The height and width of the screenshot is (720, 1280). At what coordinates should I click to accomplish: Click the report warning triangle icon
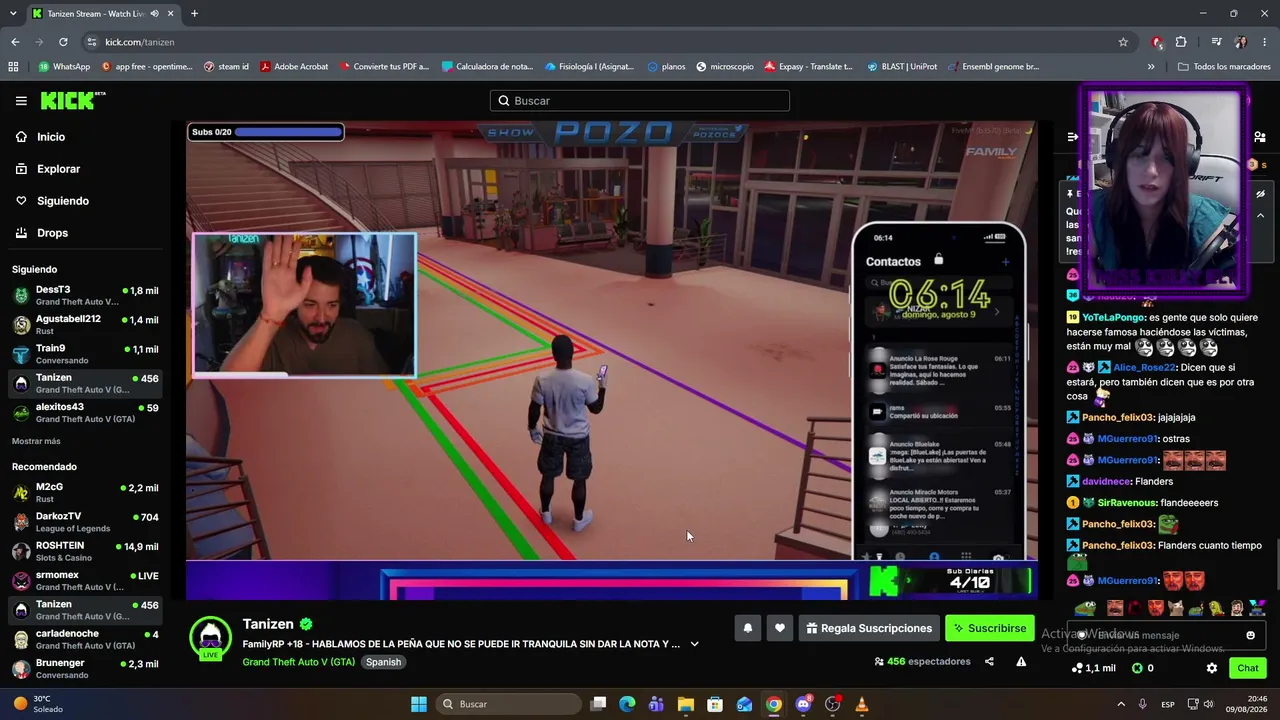pos(1021,661)
